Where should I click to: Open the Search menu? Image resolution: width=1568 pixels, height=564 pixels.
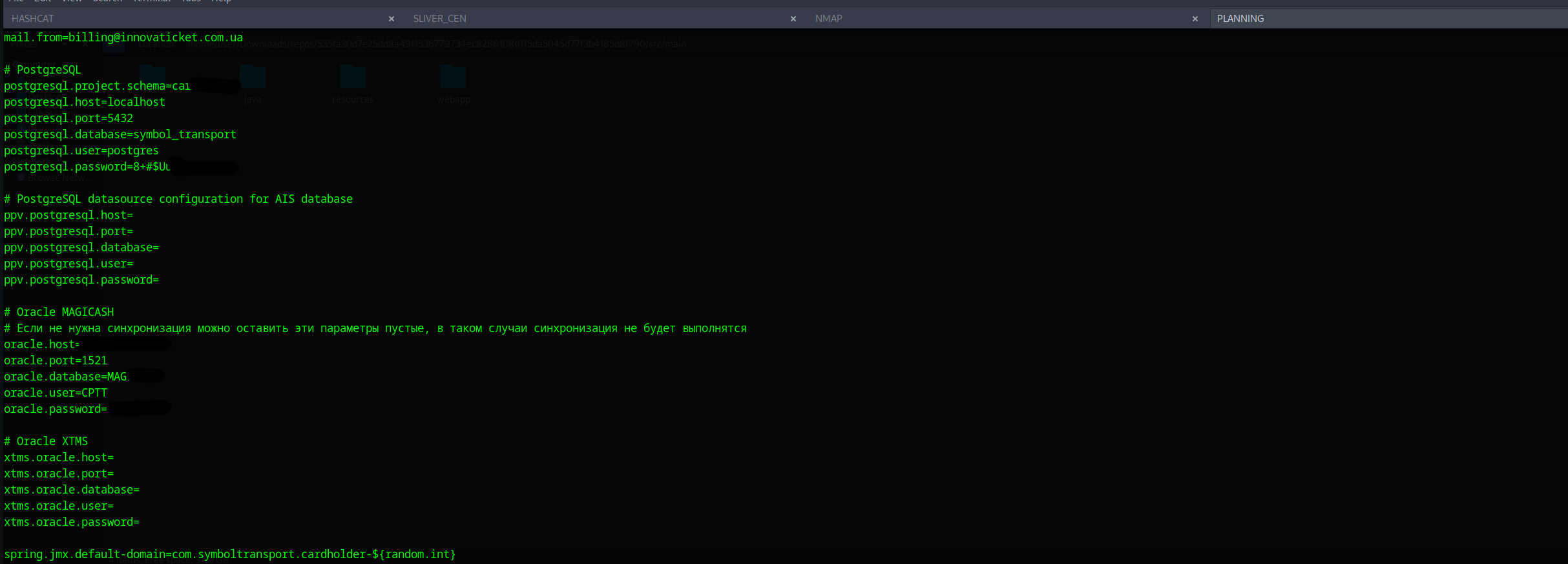[107, 1]
